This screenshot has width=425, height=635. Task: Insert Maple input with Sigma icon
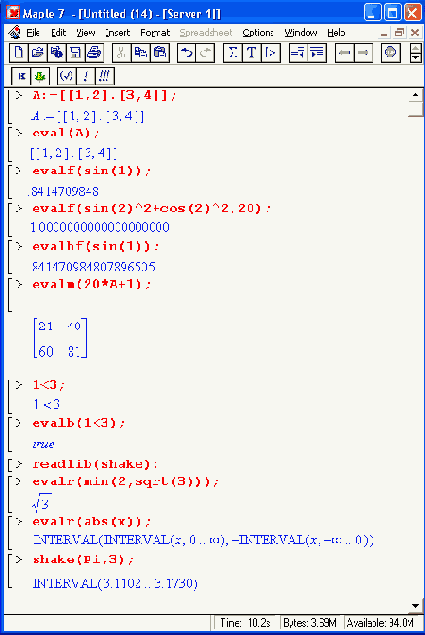[x=233, y=53]
